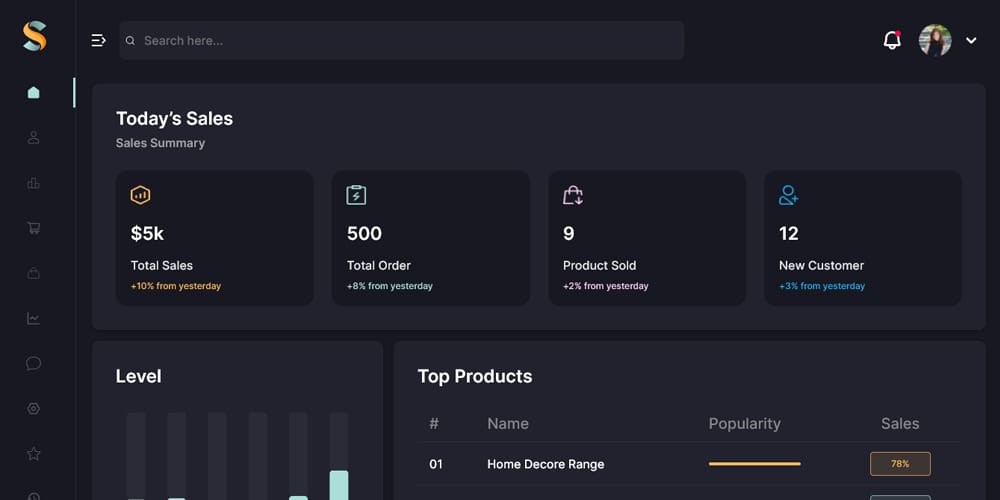Click the star favorites sidebar icon
The height and width of the screenshot is (500, 1000).
coord(34,453)
